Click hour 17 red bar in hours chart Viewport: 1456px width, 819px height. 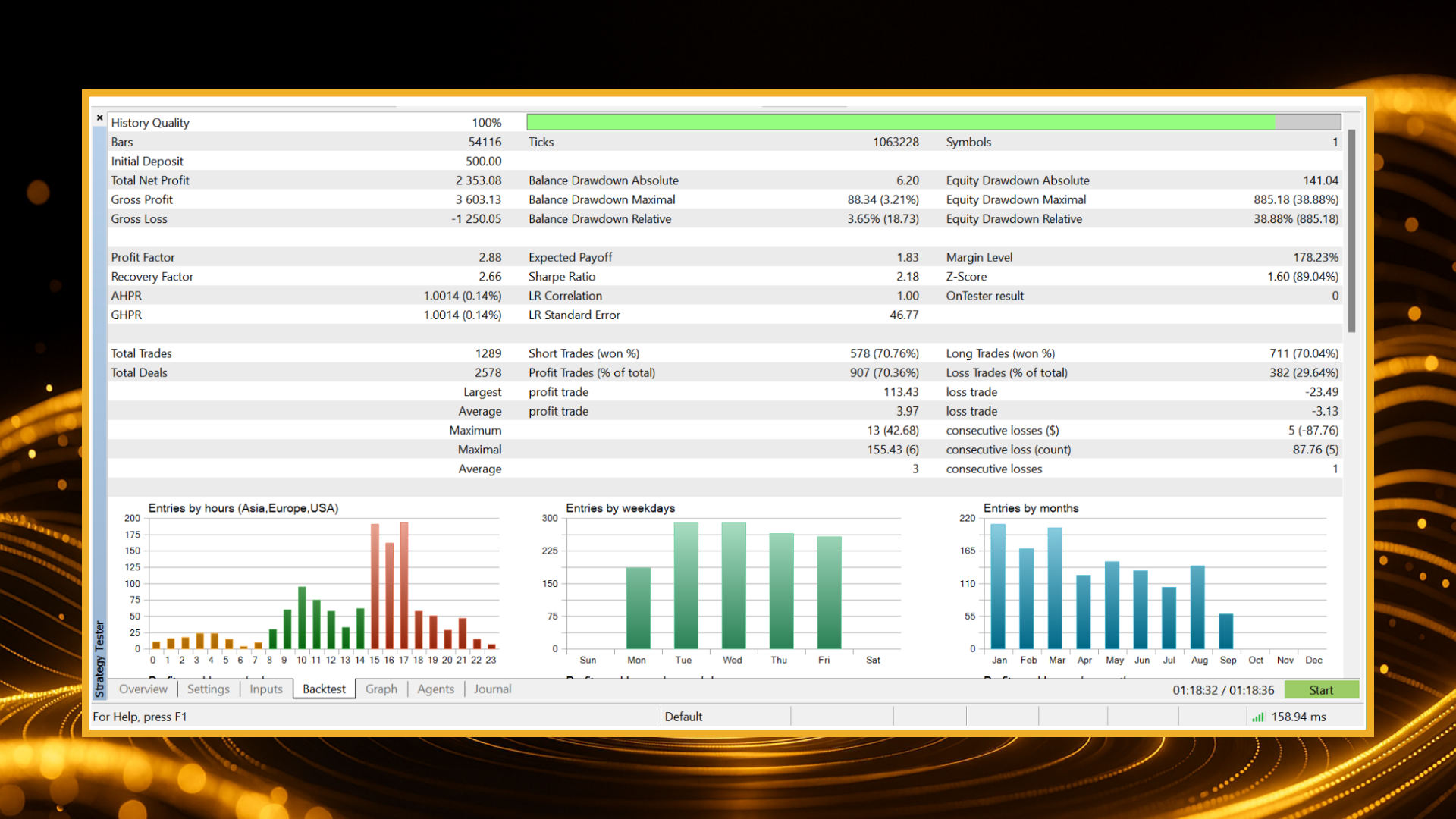[x=404, y=584]
